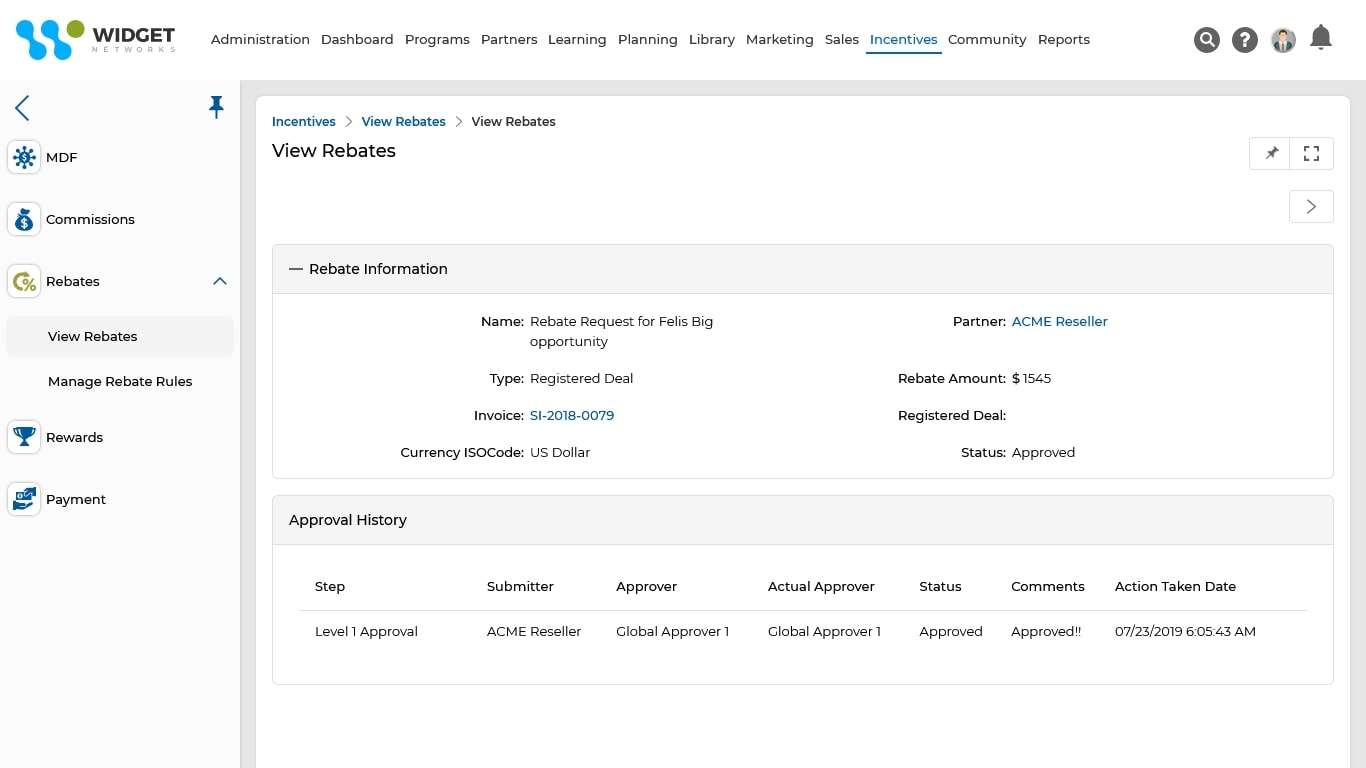This screenshot has height=768, width=1366.
Task: Open the Marketing top menu
Action: click(779, 40)
